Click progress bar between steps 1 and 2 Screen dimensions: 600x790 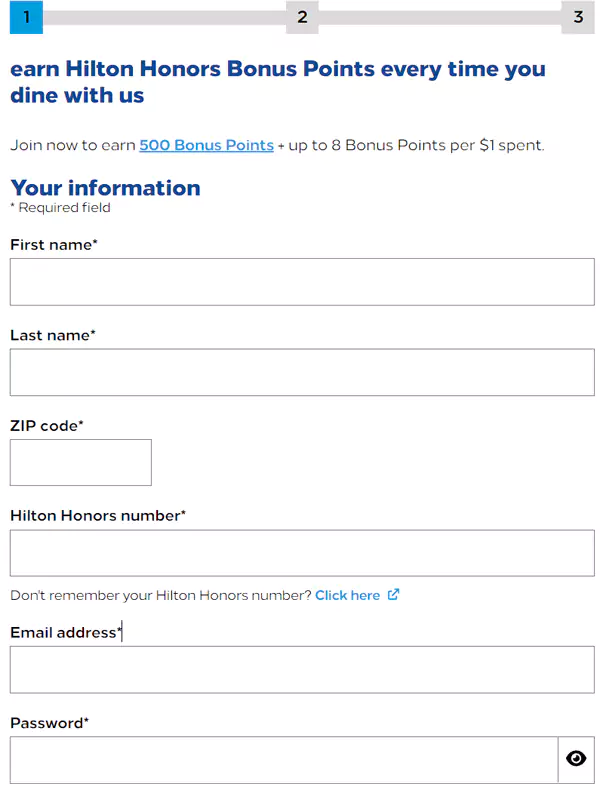click(x=164, y=17)
